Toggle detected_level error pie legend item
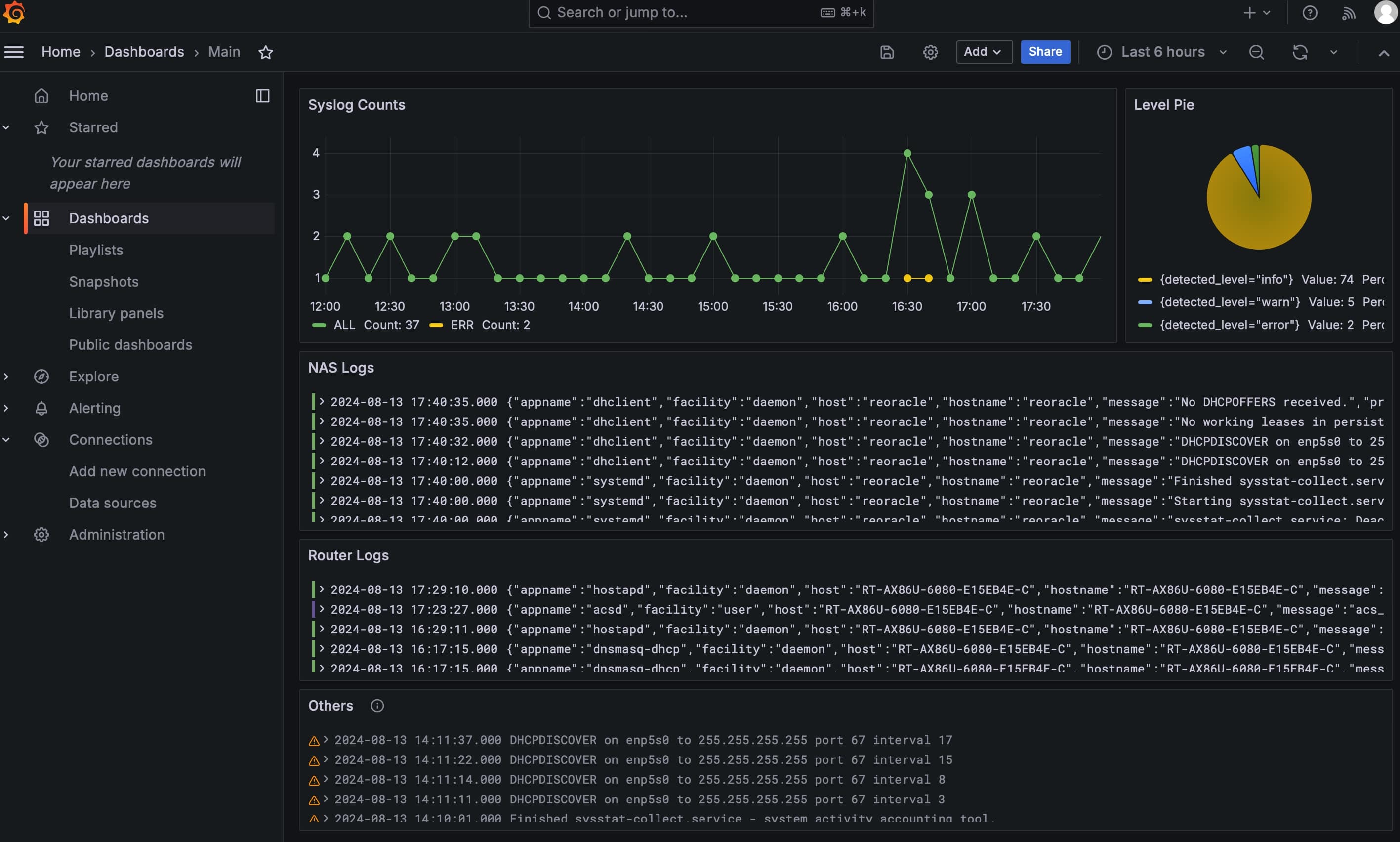The width and height of the screenshot is (1400, 842). (x=1229, y=325)
